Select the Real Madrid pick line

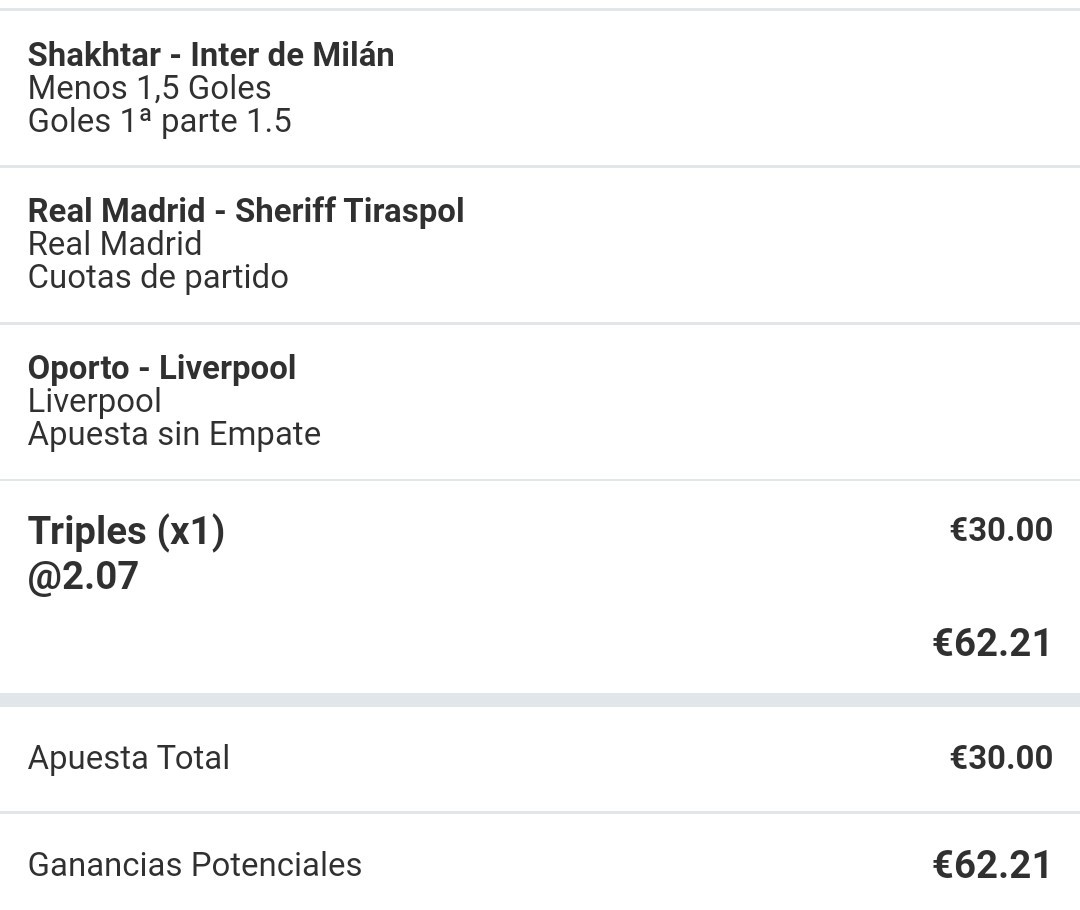point(115,244)
